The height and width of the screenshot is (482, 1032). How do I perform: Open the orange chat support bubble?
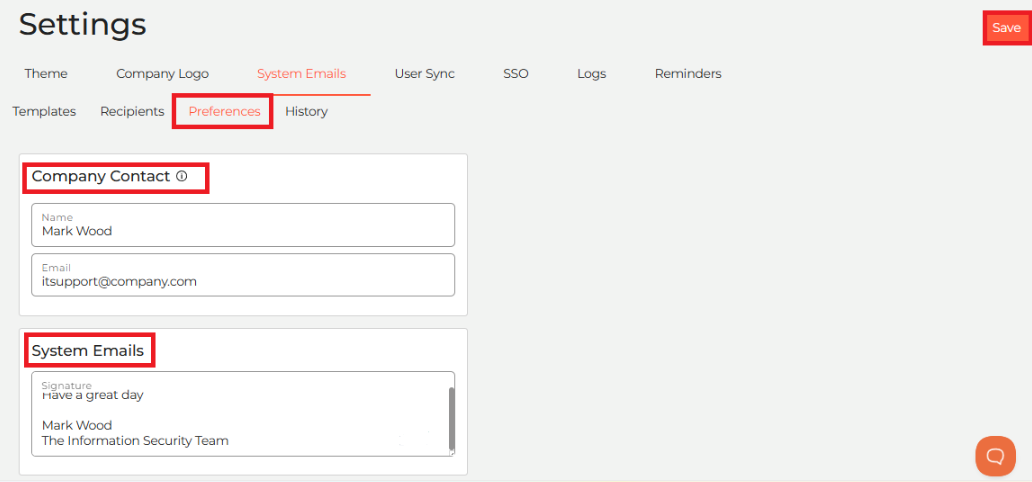995,456
